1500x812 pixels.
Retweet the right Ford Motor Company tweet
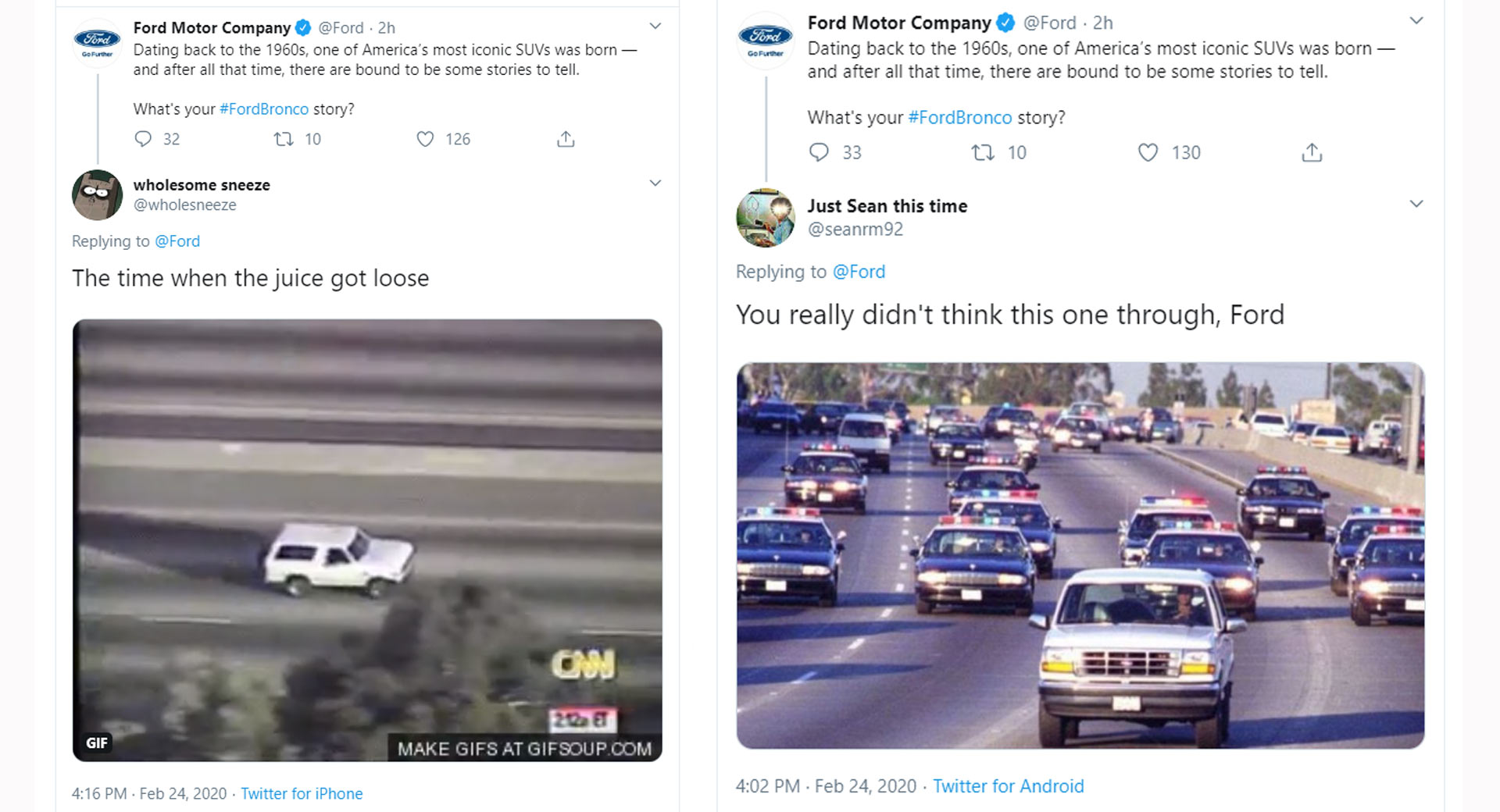(983, 152)
